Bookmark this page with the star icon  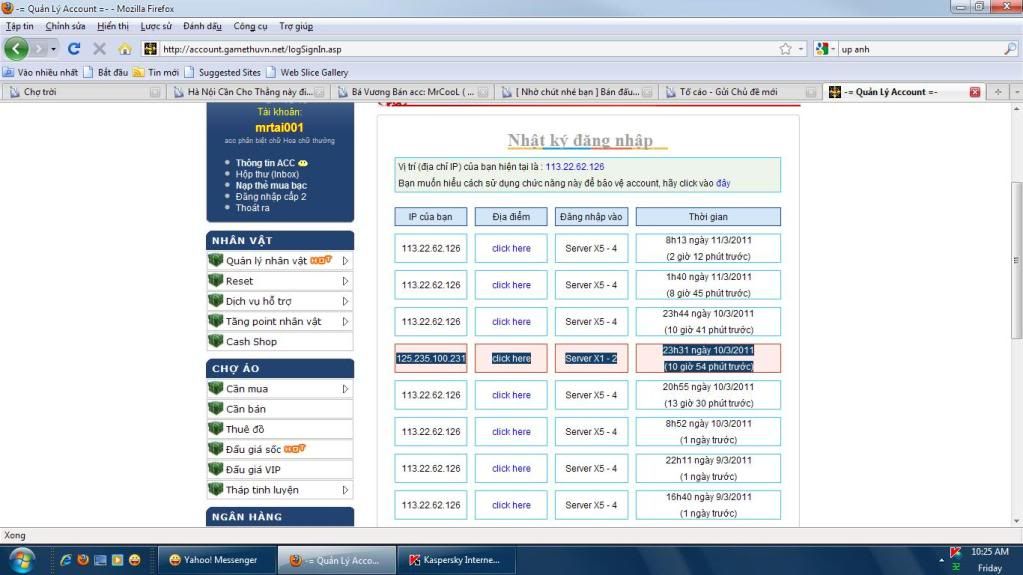[786, 49]
